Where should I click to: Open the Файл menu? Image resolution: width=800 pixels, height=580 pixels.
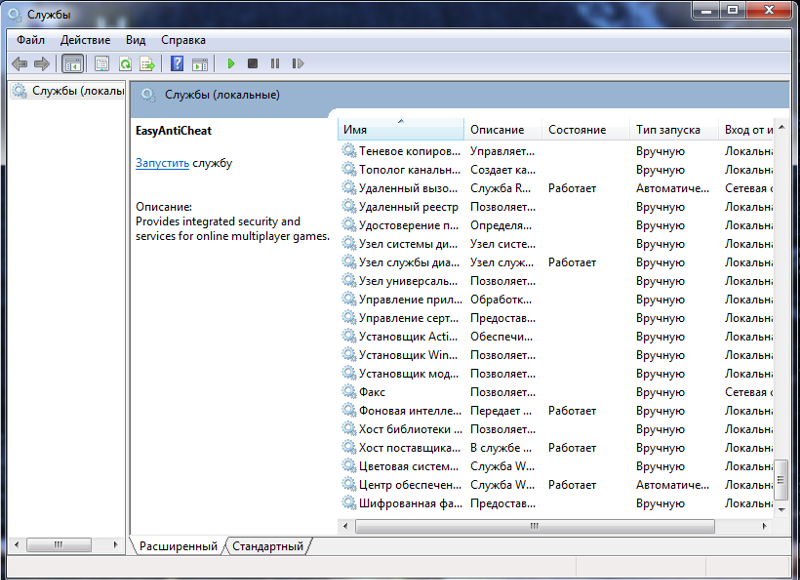[31, 40]
